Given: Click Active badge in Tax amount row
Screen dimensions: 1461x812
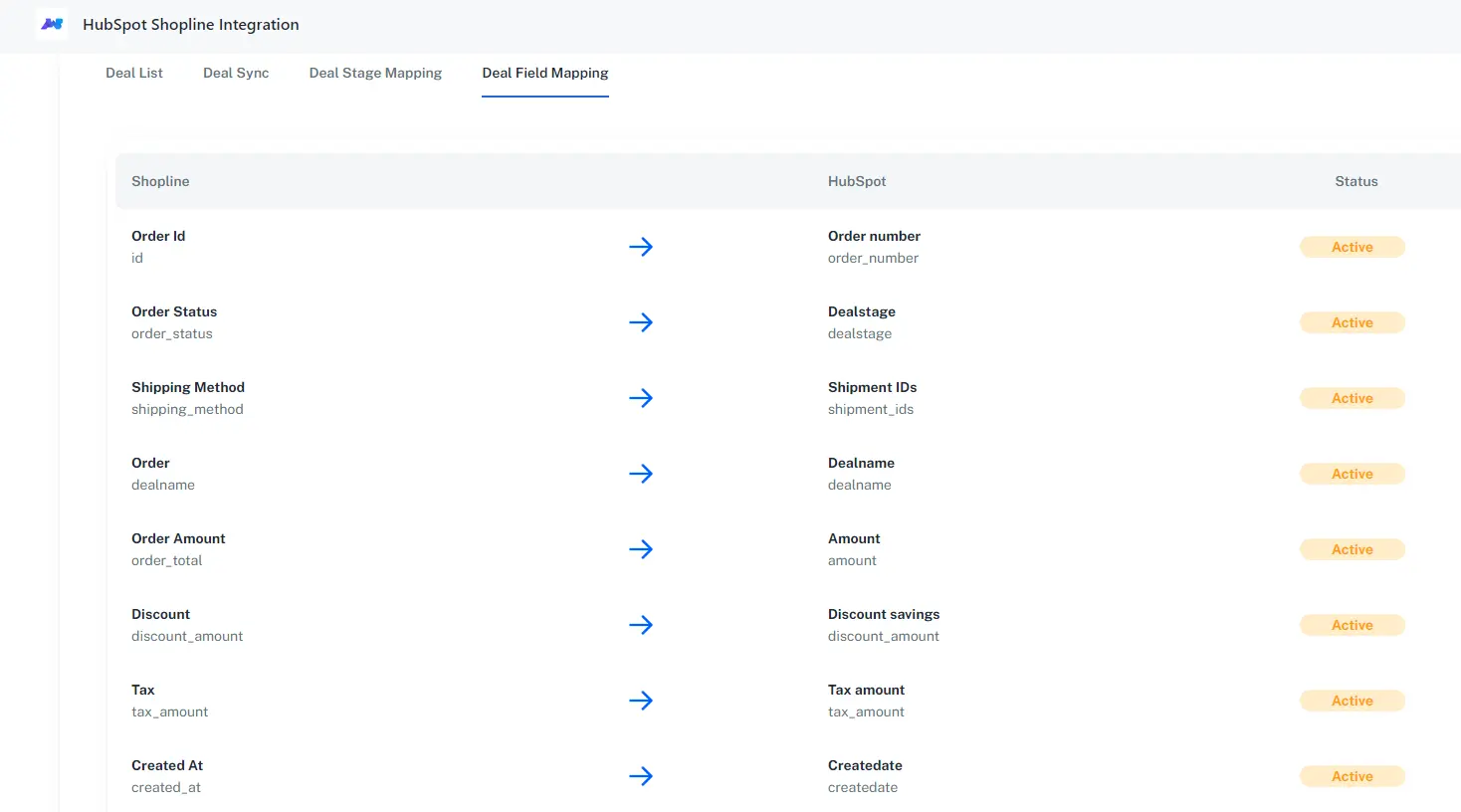Looking at the screenshot, I should (1352, 701).
